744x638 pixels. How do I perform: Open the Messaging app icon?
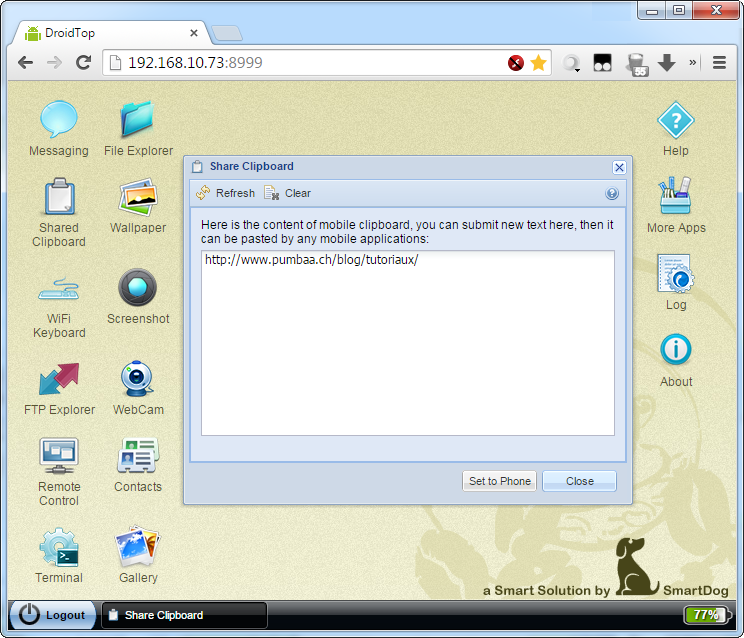(58, 121)
